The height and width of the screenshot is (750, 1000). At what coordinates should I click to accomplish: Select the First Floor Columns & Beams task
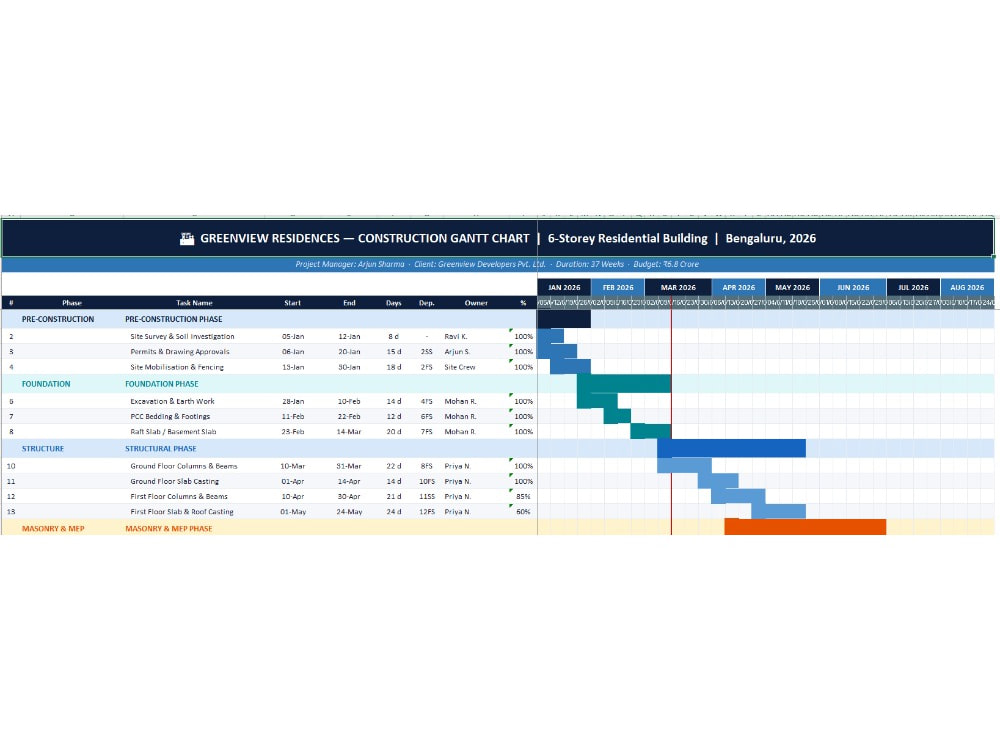(179, 496)
